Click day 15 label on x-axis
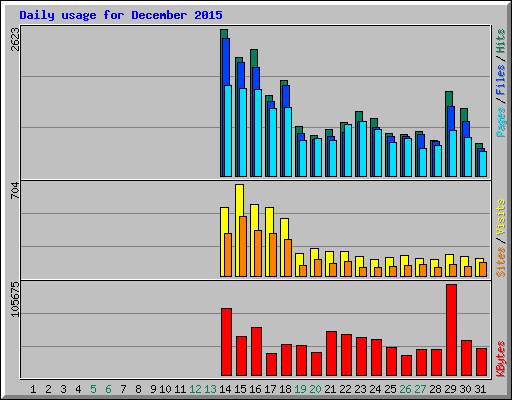Viewport: 512px width, 400px height. pos(240,389)
